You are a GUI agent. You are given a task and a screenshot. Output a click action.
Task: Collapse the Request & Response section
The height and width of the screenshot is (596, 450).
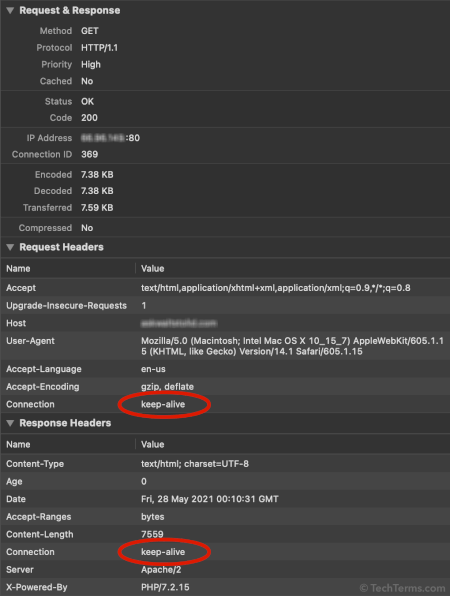(x=10, y=11)
